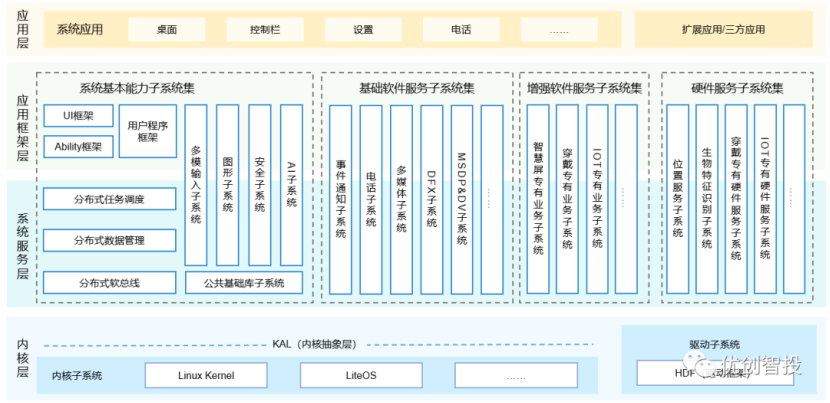The image size is (830, 403).
Task: Click the 设置 application box
Action: (x=363, y=30)
